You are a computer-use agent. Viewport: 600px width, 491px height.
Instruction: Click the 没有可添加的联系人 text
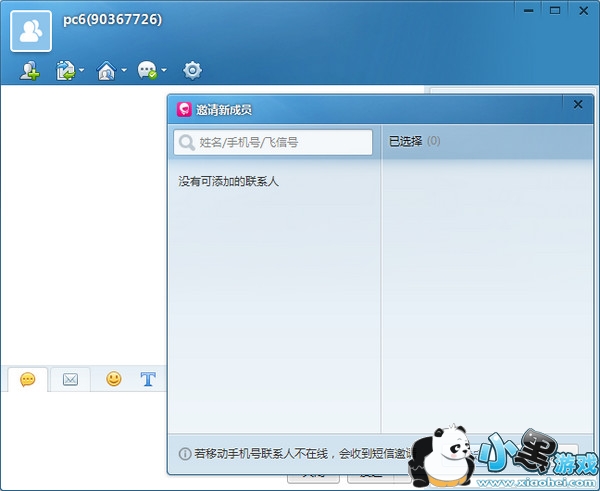(x=228, y=181)
